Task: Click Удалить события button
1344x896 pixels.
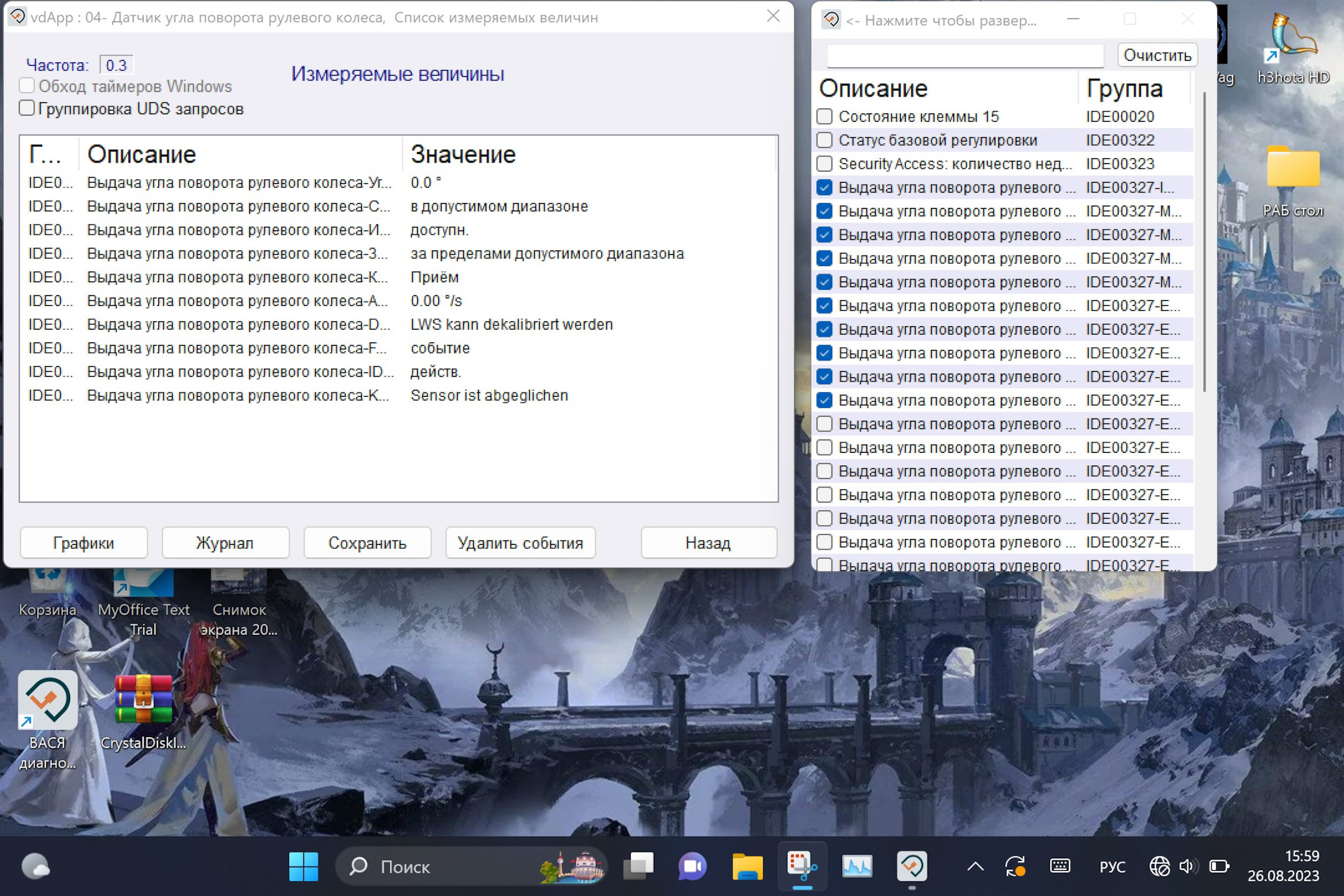Action: (x=520, y=542)
